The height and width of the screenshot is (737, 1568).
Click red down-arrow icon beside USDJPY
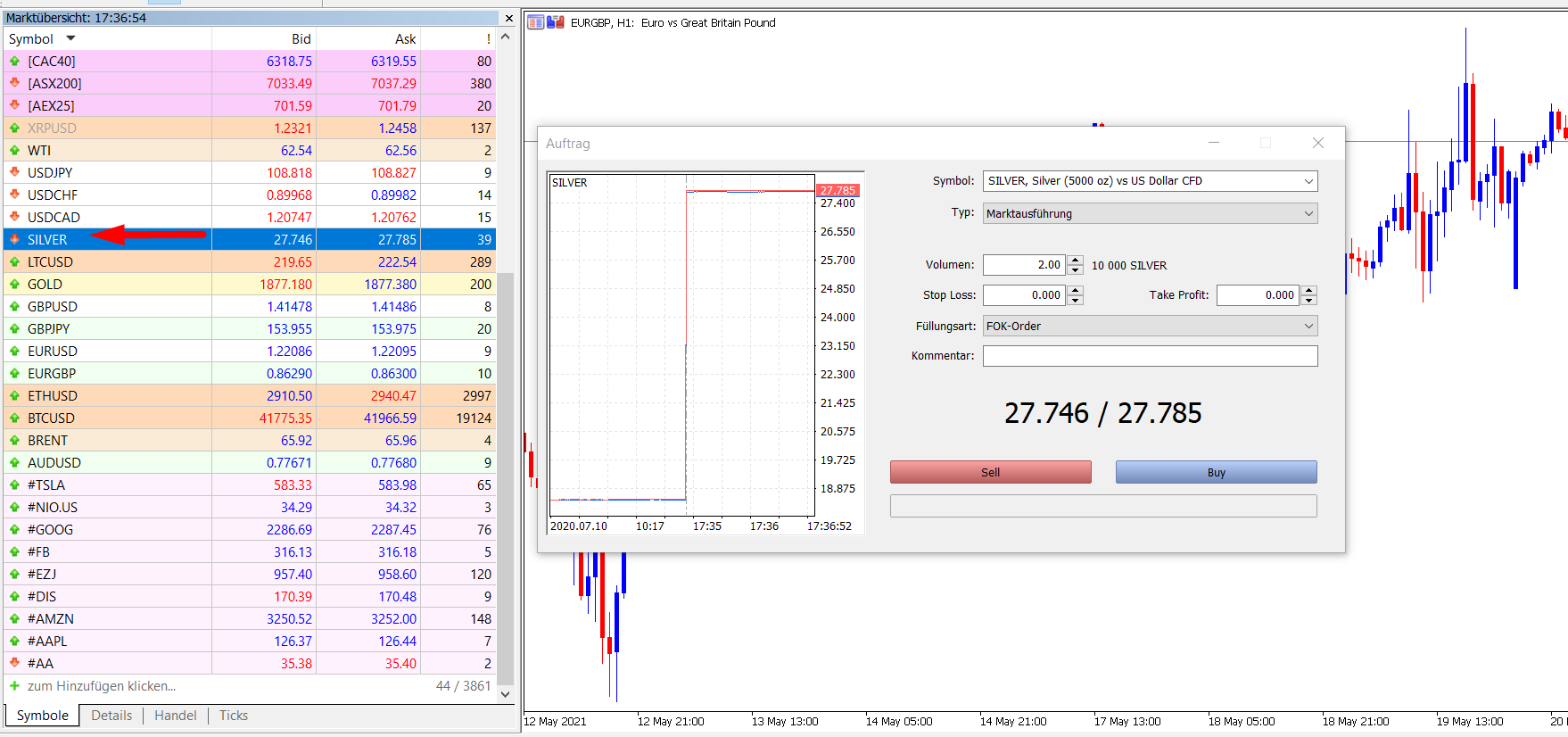(x=14, y=172)
